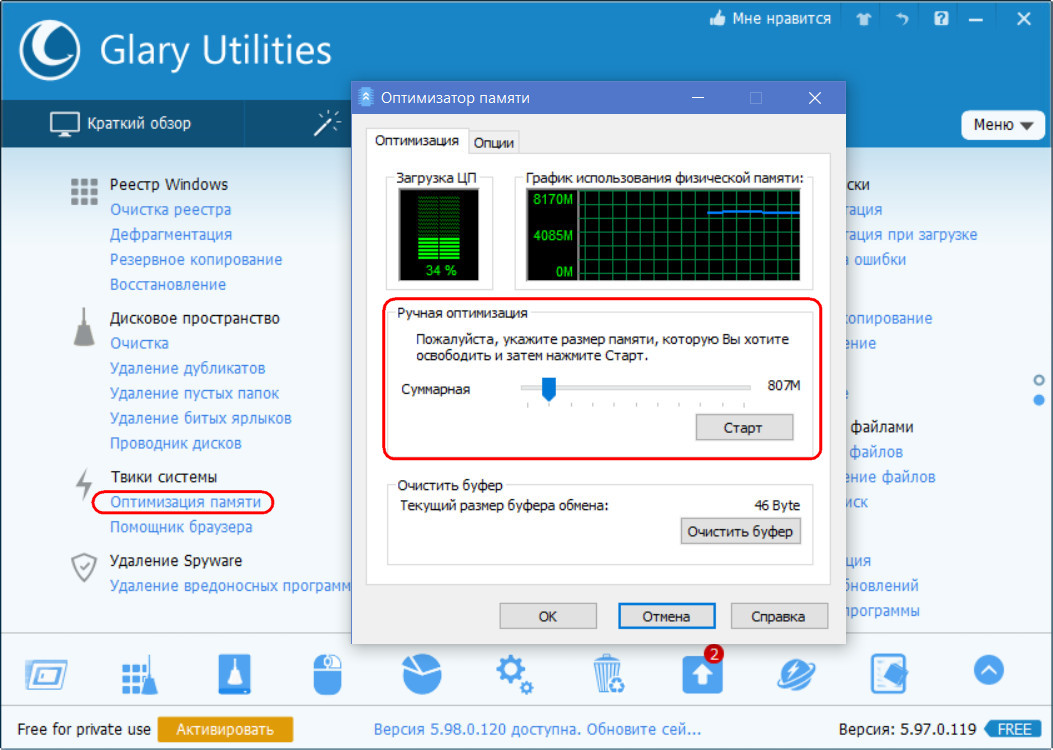Open the Восстановление link
This screenshot has width=1053, height=750.
[168, 284]
